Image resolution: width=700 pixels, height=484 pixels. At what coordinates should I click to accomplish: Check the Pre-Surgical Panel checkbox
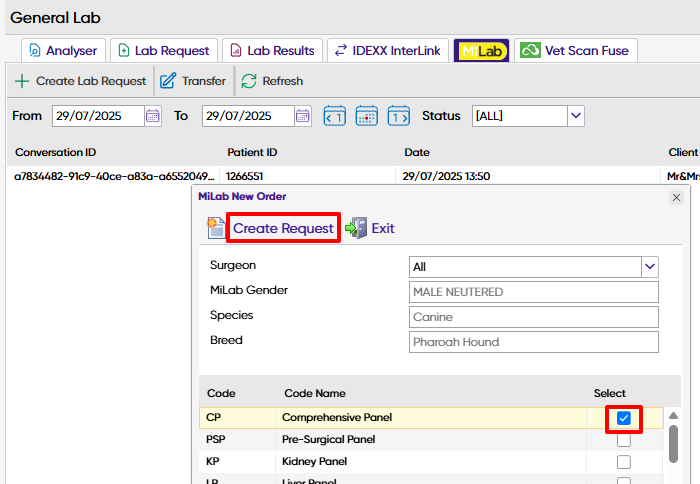click(624, 440)
